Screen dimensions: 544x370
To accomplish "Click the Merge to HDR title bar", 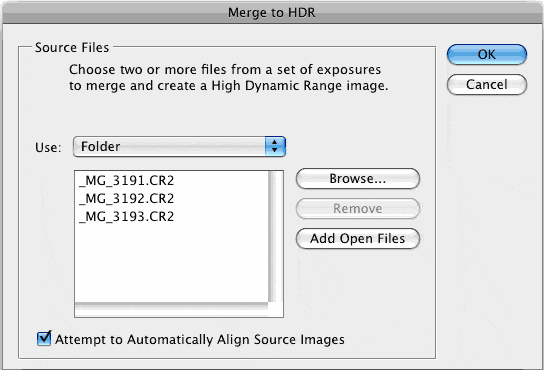I will (272, 12).
